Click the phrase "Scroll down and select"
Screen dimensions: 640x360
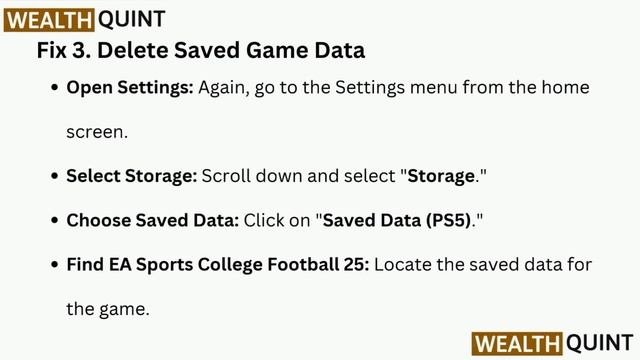pyautogui.click(x=299, y=176)
